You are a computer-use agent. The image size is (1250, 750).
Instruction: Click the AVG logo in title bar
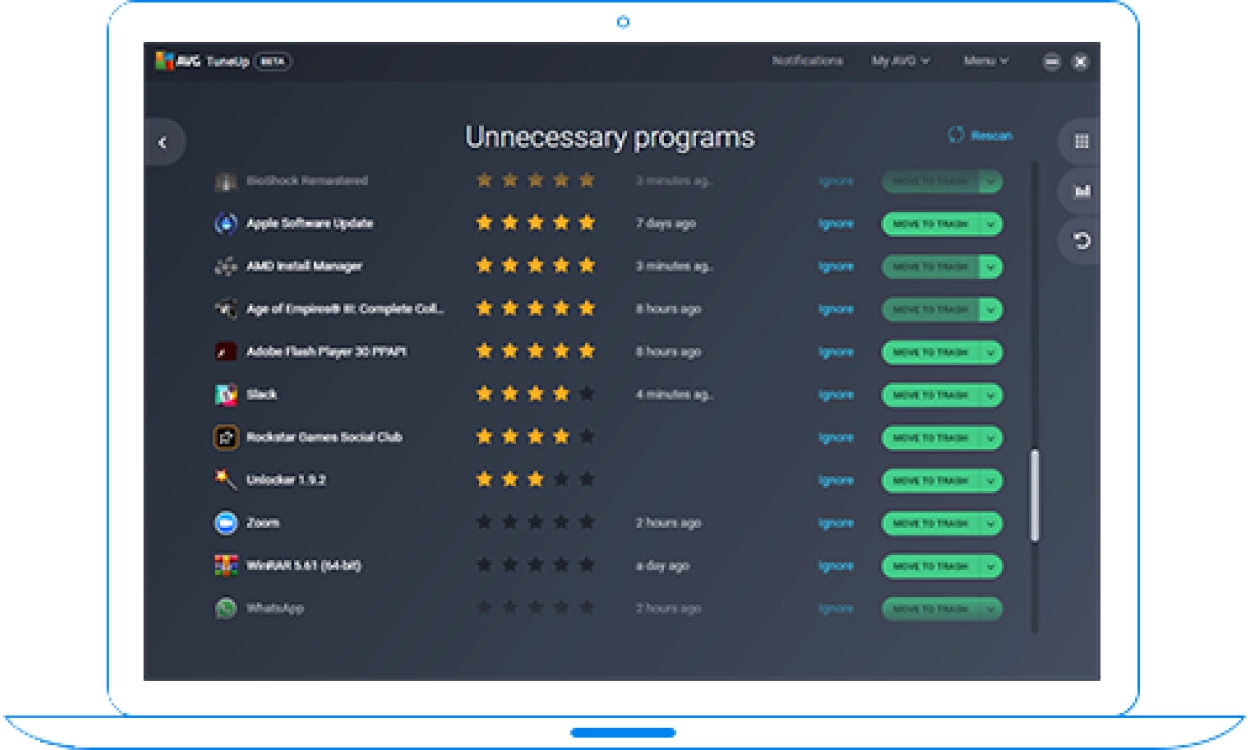(x=177, y=61)
